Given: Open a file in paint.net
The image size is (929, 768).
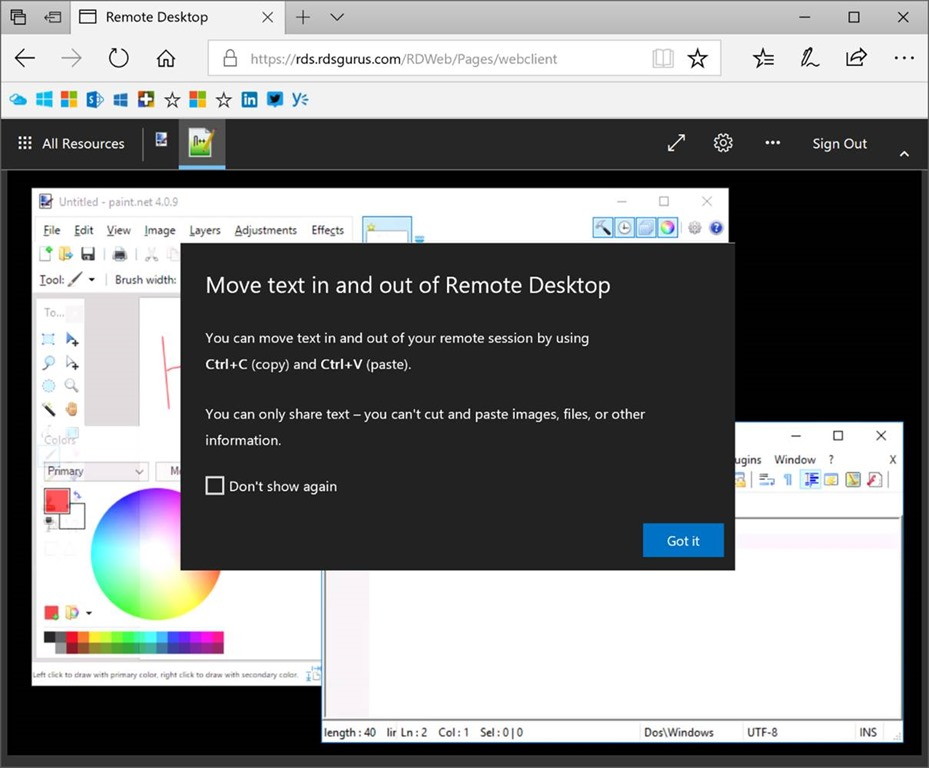Looking at the screenshot, I should (x=66, y=254).
